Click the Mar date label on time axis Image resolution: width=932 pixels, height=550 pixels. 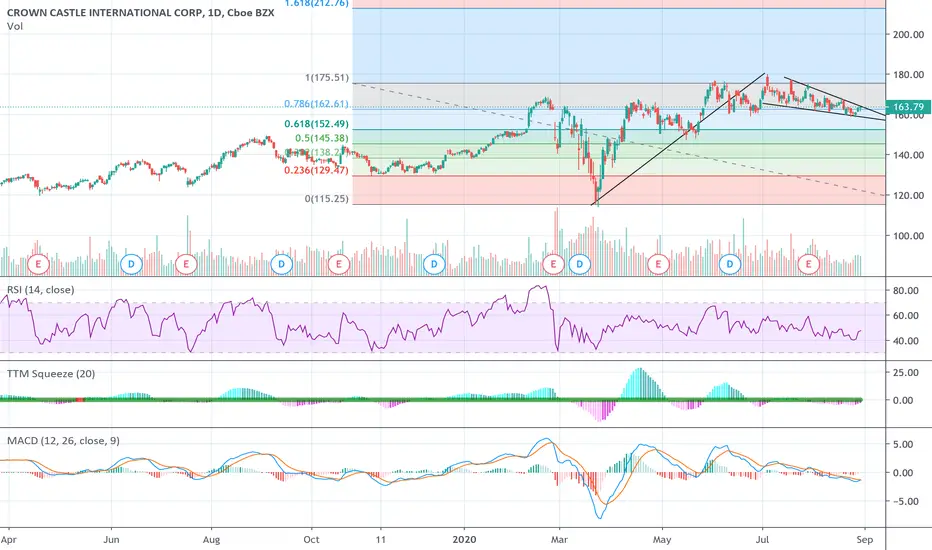(559, 540)
